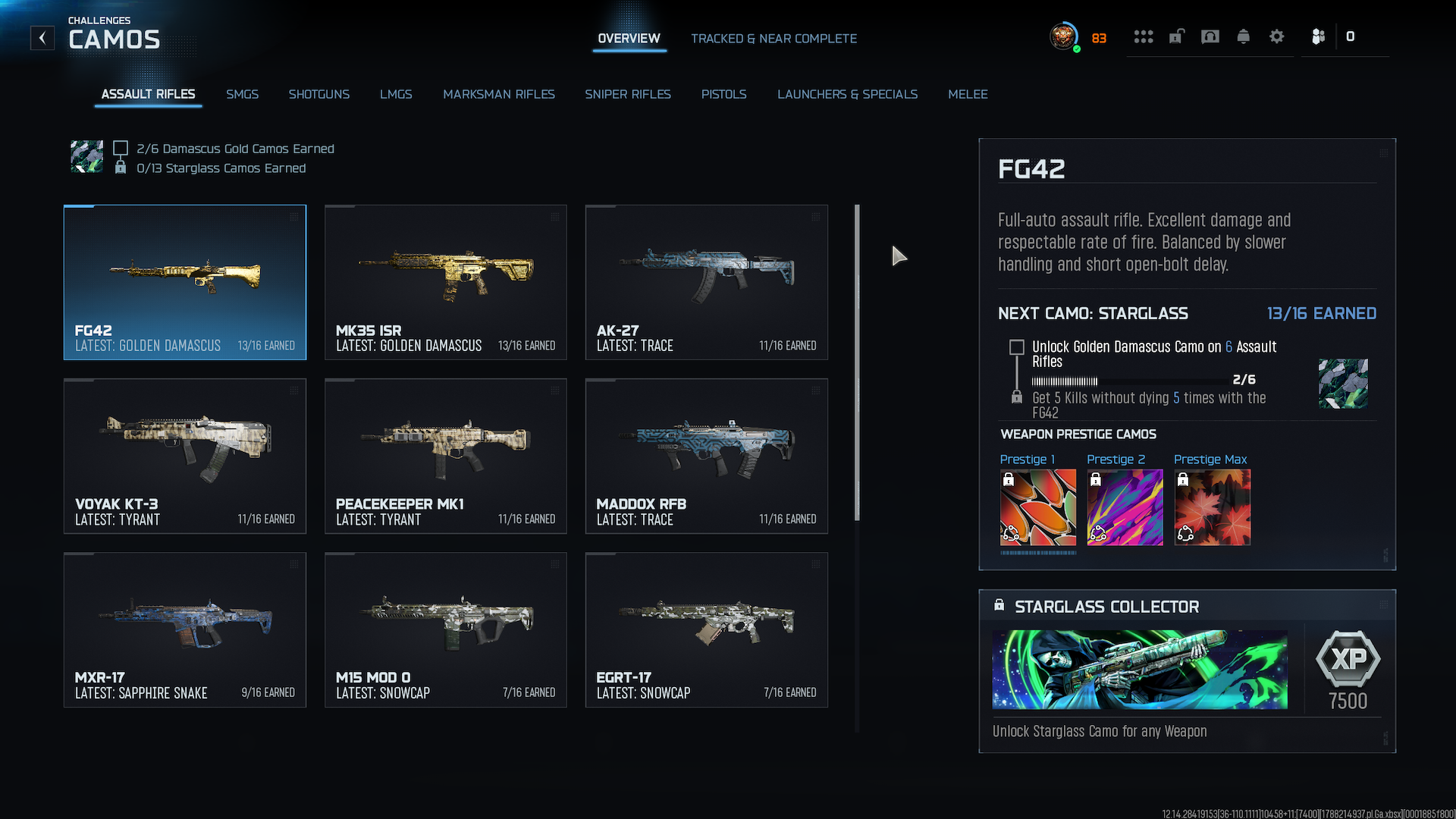Viewport: 1456px width, 819px height.
Task: Select Shotguns category
Action: (319, 94)
